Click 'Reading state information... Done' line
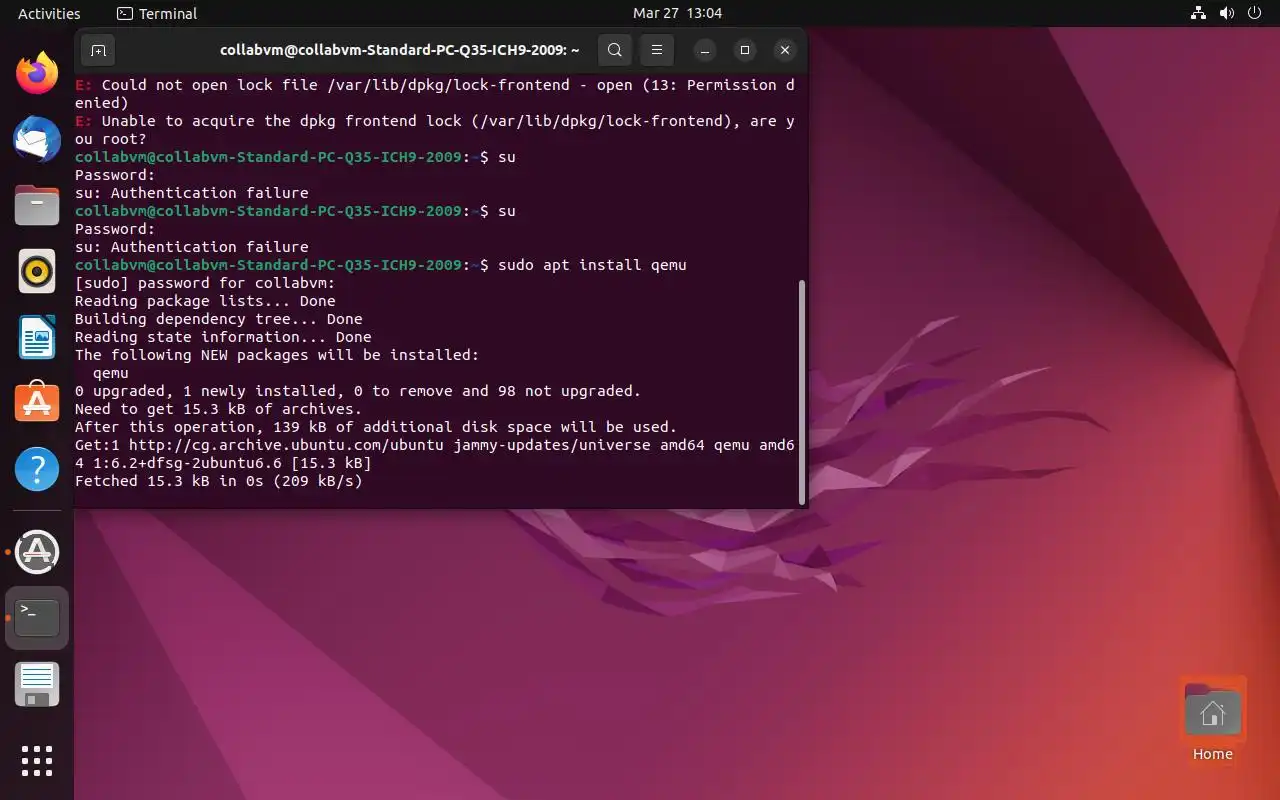 223,337
